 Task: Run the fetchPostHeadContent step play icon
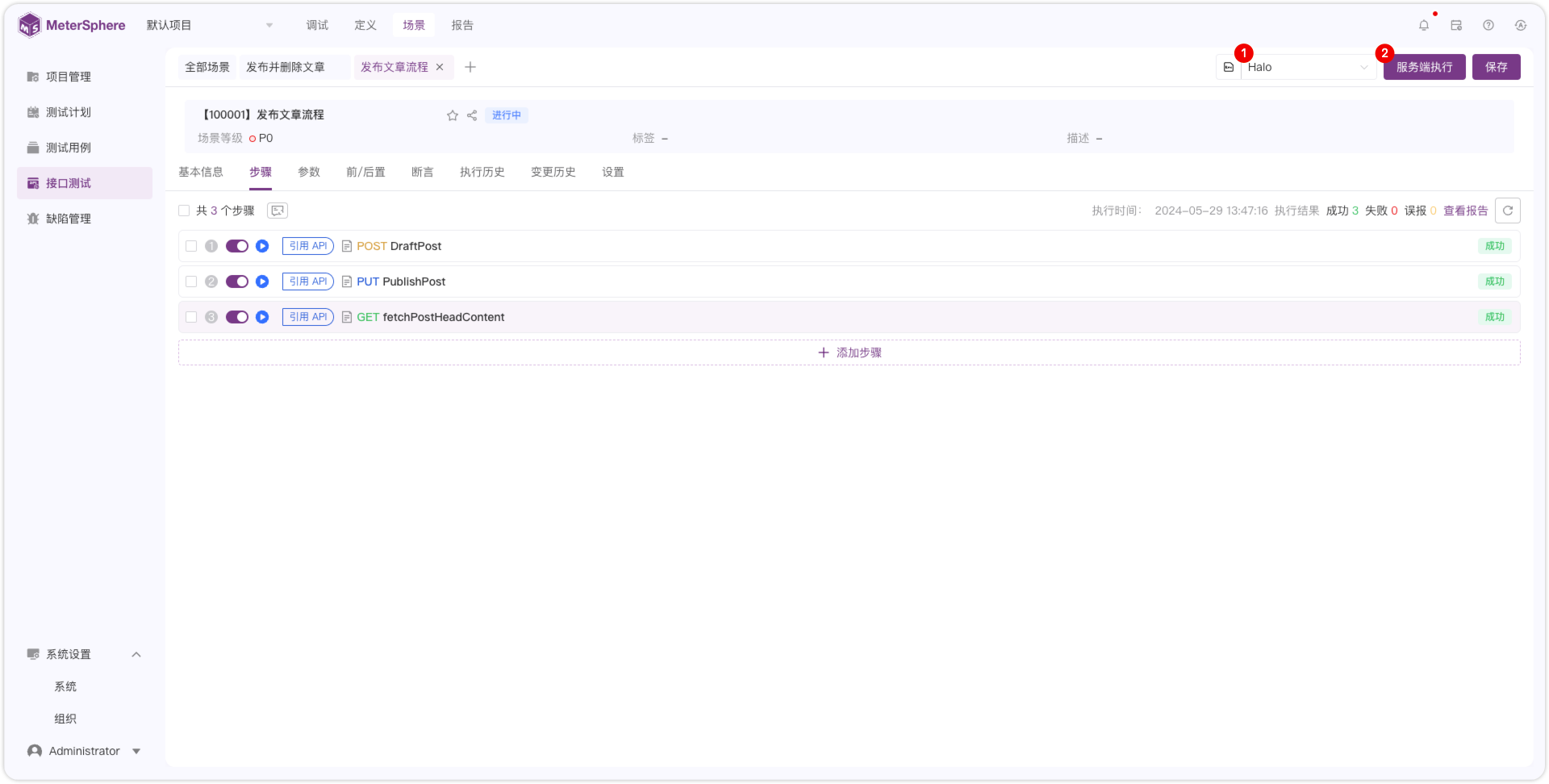click(262, 317)
